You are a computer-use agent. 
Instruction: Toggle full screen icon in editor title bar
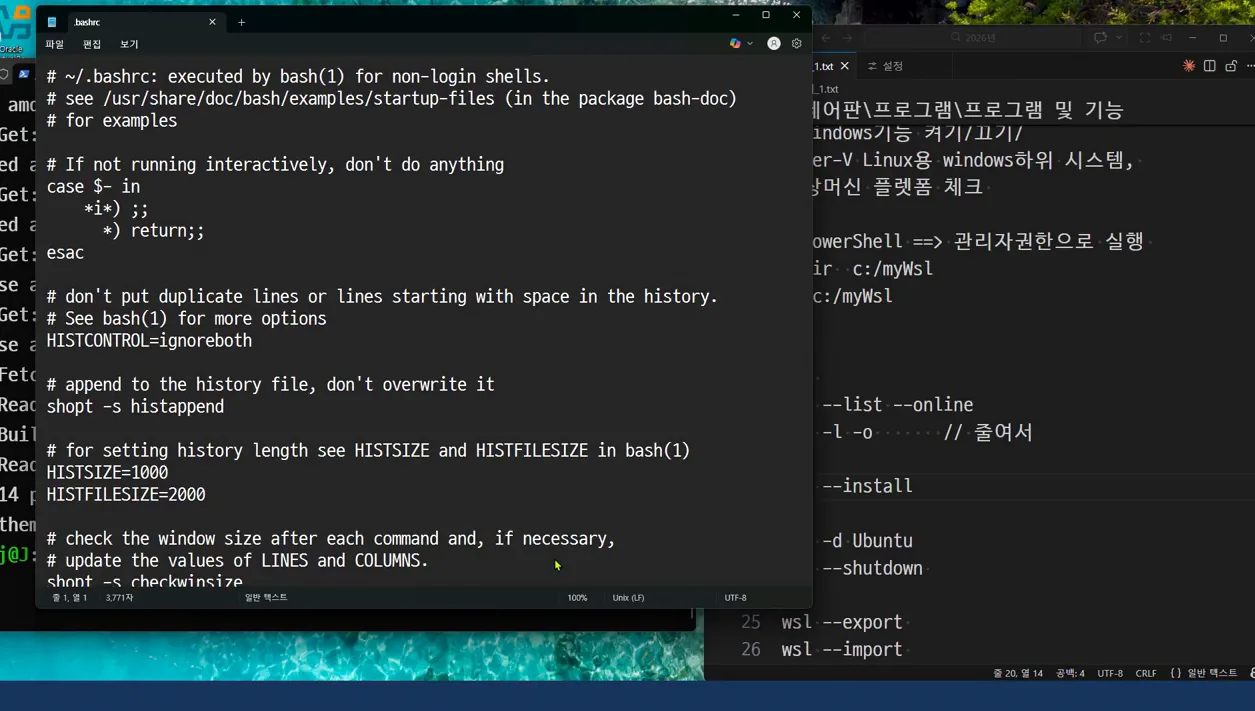[1145, 38]
